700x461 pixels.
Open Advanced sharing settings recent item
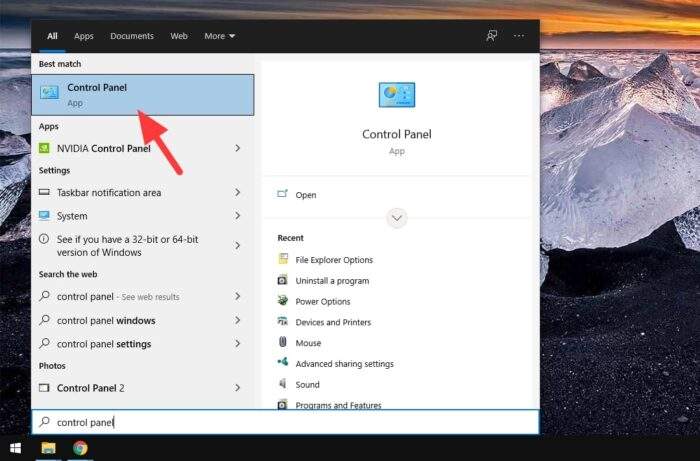coord(345,364)
